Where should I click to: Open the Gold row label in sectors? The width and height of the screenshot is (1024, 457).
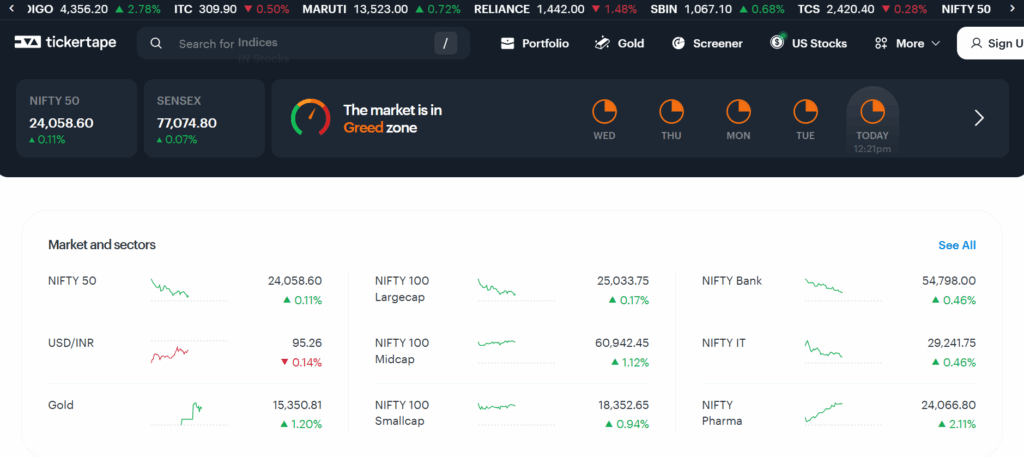[x=61, y=405]
